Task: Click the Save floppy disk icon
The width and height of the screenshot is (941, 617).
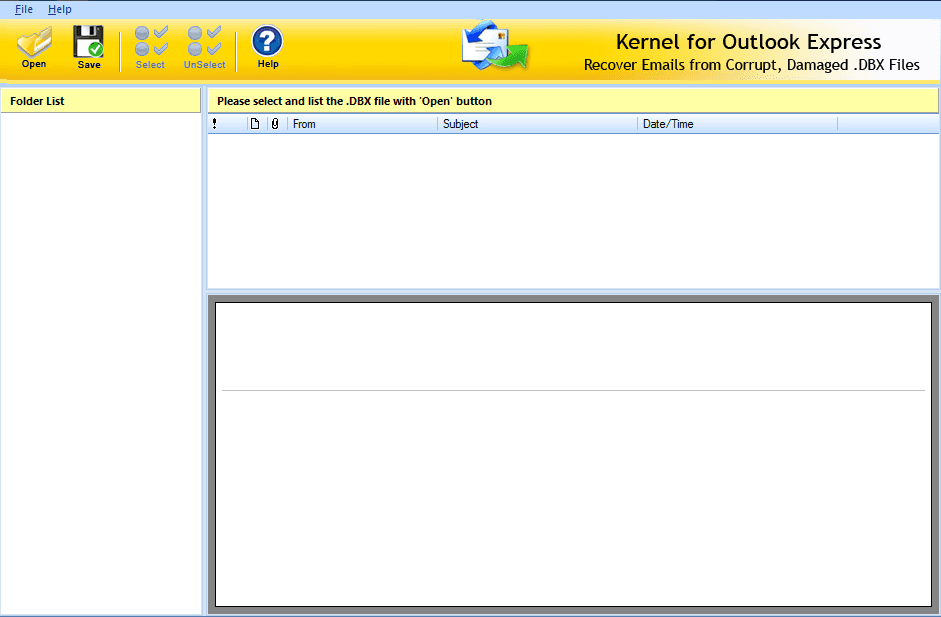Action: [x=89, y=47]
